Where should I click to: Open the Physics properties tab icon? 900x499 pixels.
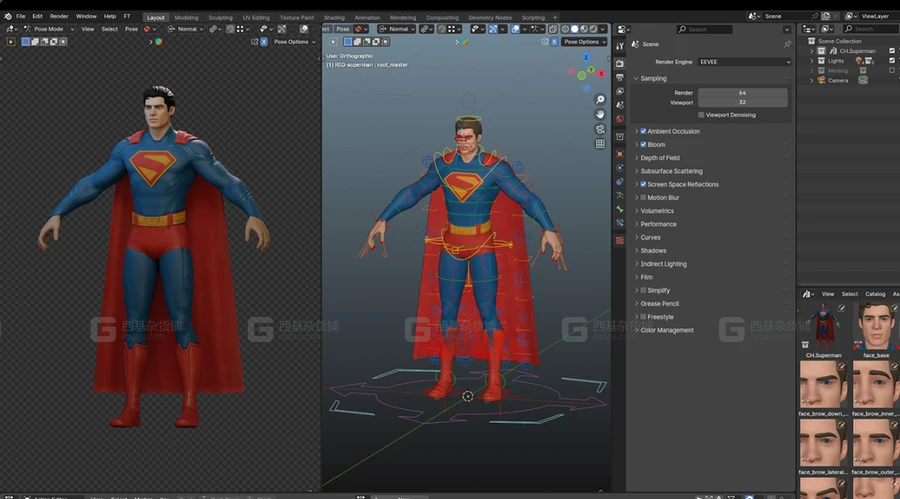click(x=620, y=168)
